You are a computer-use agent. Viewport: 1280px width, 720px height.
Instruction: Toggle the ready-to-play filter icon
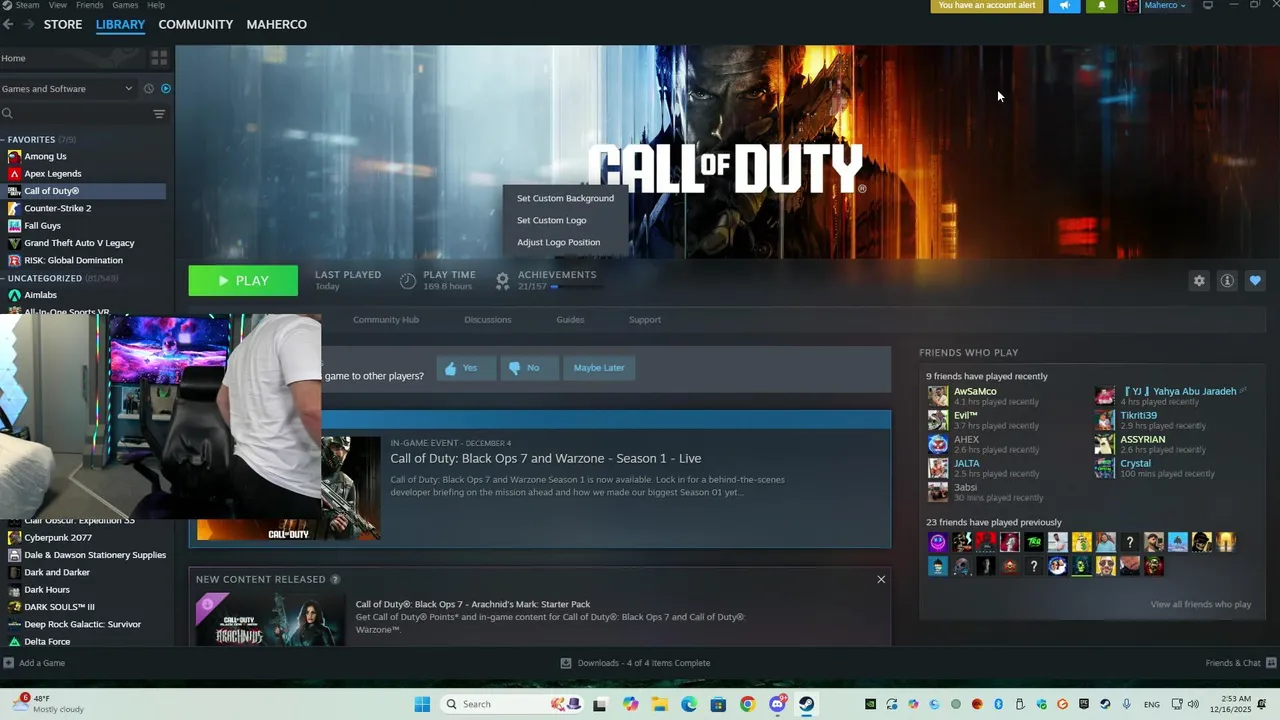coord(165,88)
